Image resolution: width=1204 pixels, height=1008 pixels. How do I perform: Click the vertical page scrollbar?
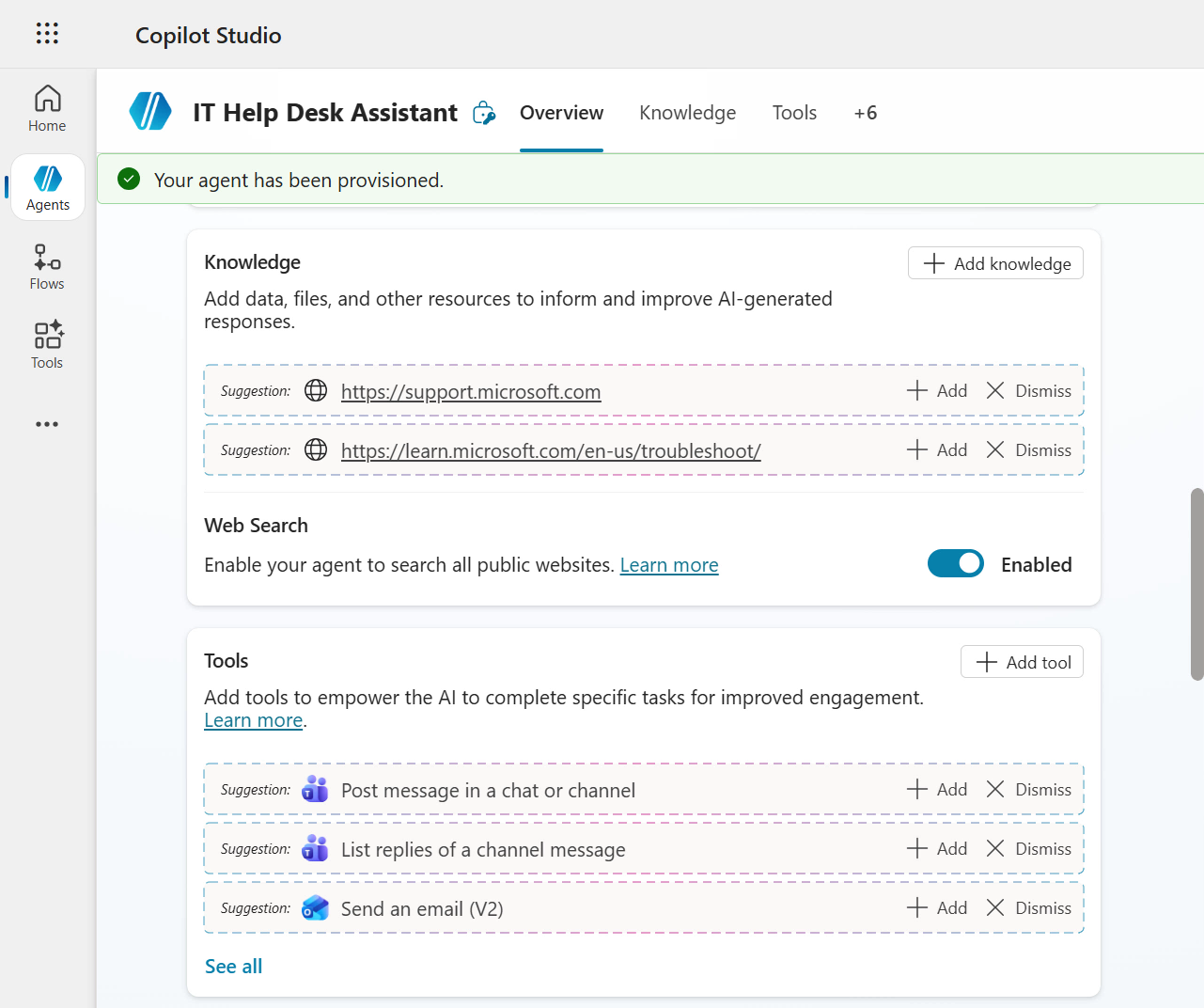tap(1196, 583)
